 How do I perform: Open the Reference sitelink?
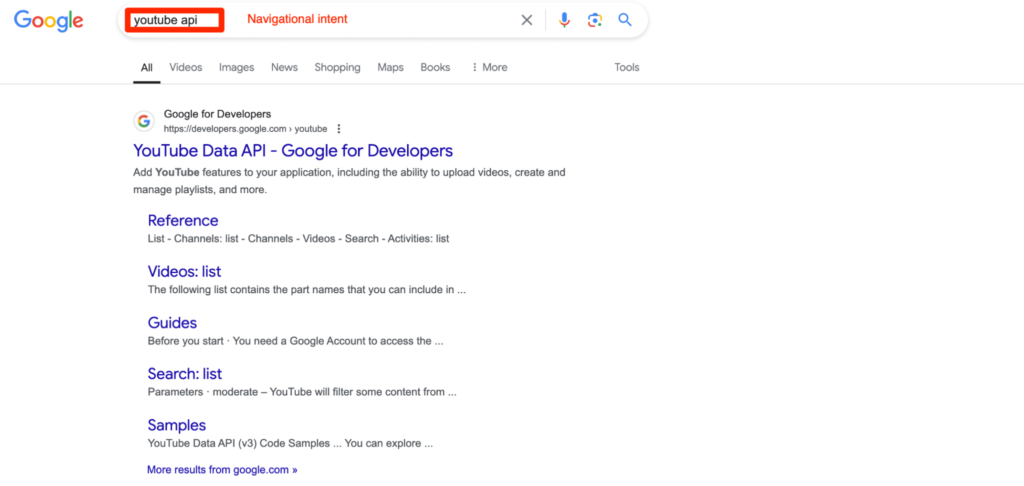point(183,220)
